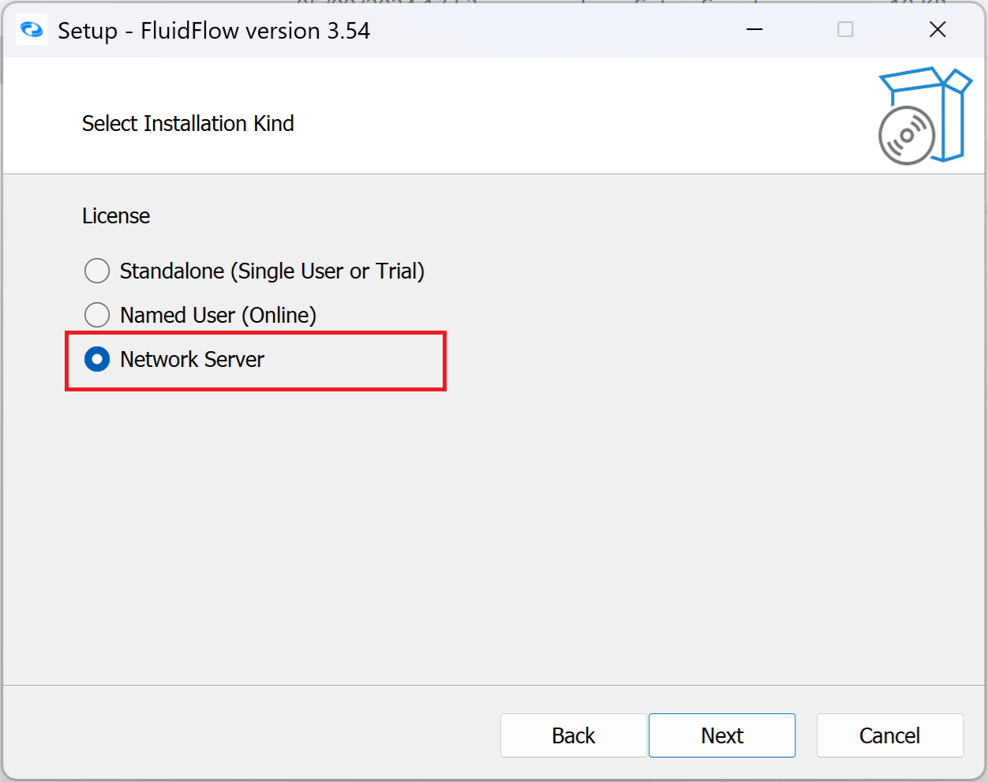The image size is (988, 782).
Task: Click the software package illustration icon
Action: [924, 113]
